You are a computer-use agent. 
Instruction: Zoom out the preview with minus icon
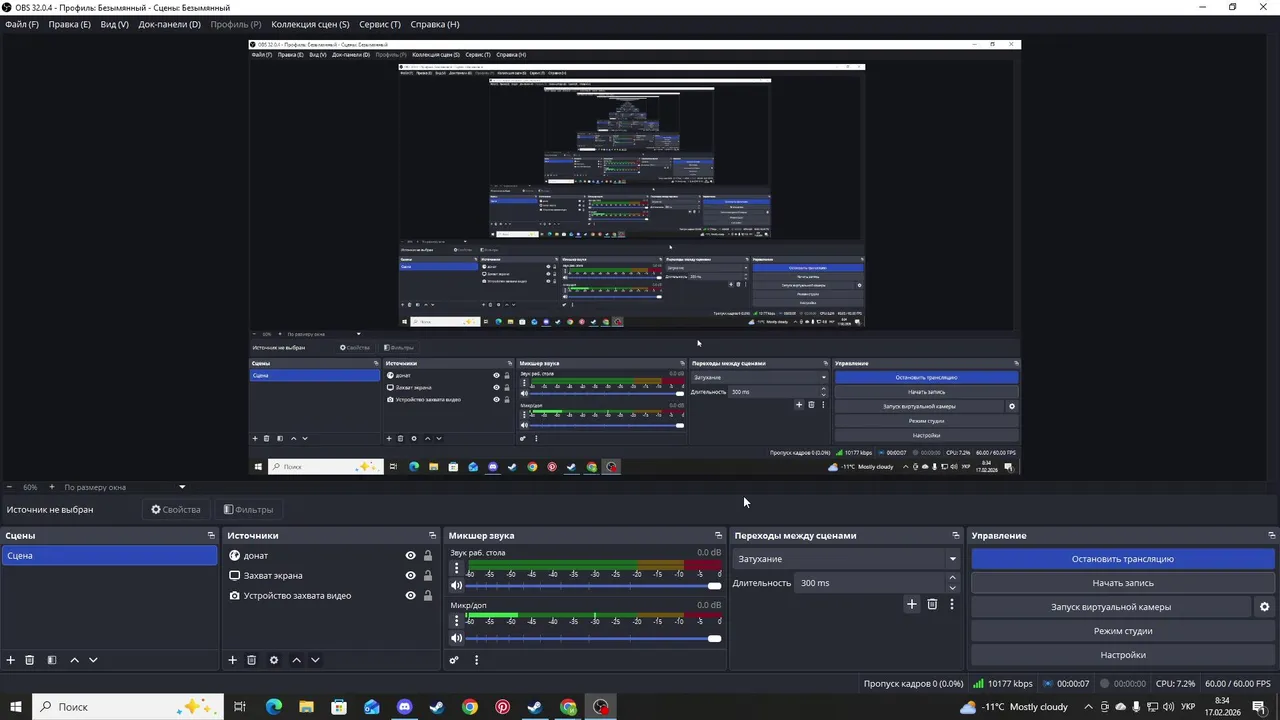point(10,487)
